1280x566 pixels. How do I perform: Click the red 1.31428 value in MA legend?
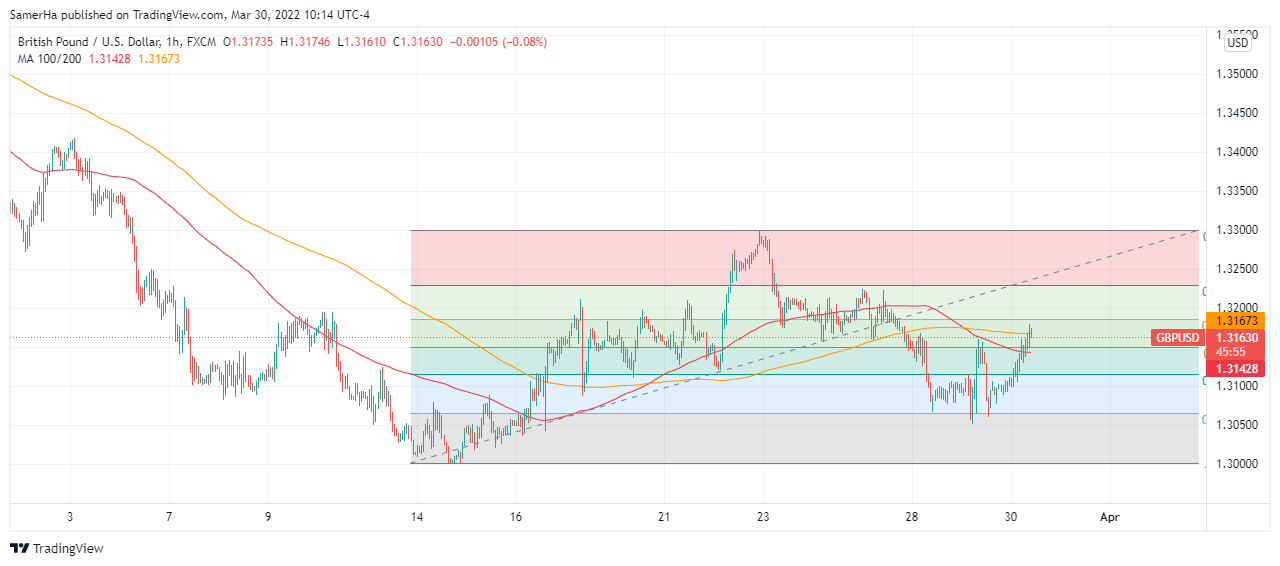click(111, 59)
